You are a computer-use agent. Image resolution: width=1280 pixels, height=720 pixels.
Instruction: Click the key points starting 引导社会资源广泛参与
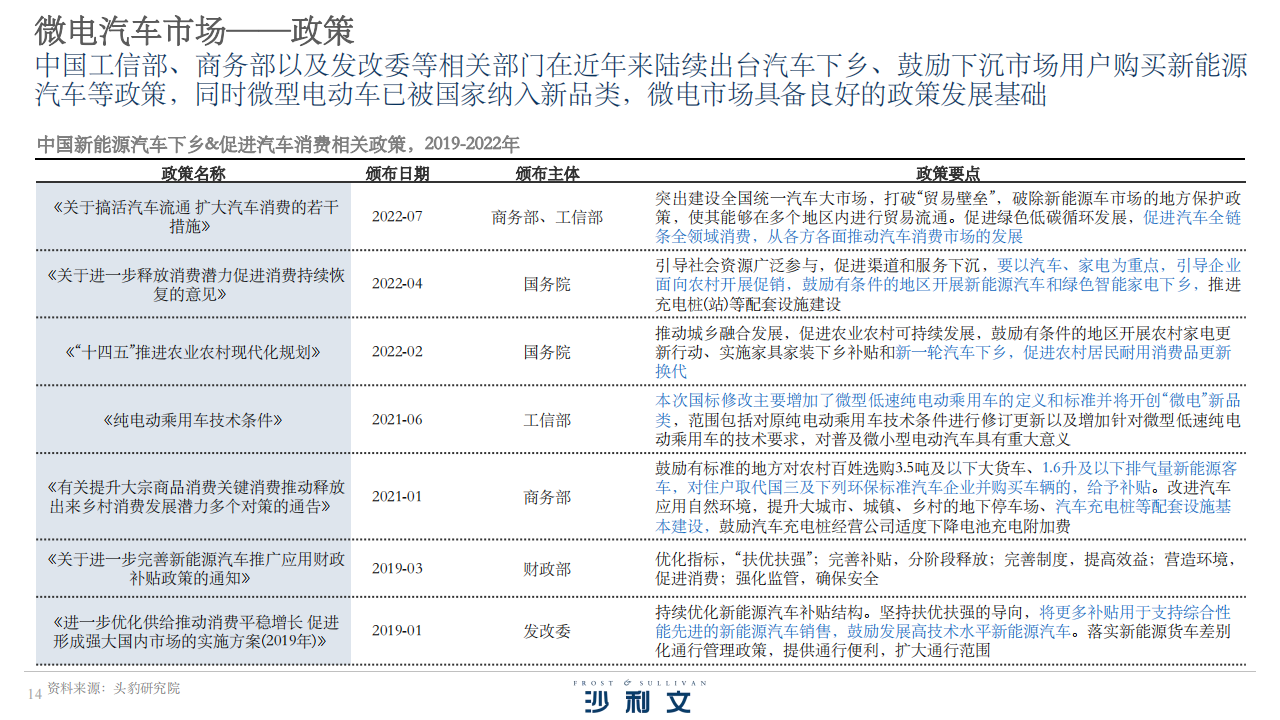coord(949,284)
